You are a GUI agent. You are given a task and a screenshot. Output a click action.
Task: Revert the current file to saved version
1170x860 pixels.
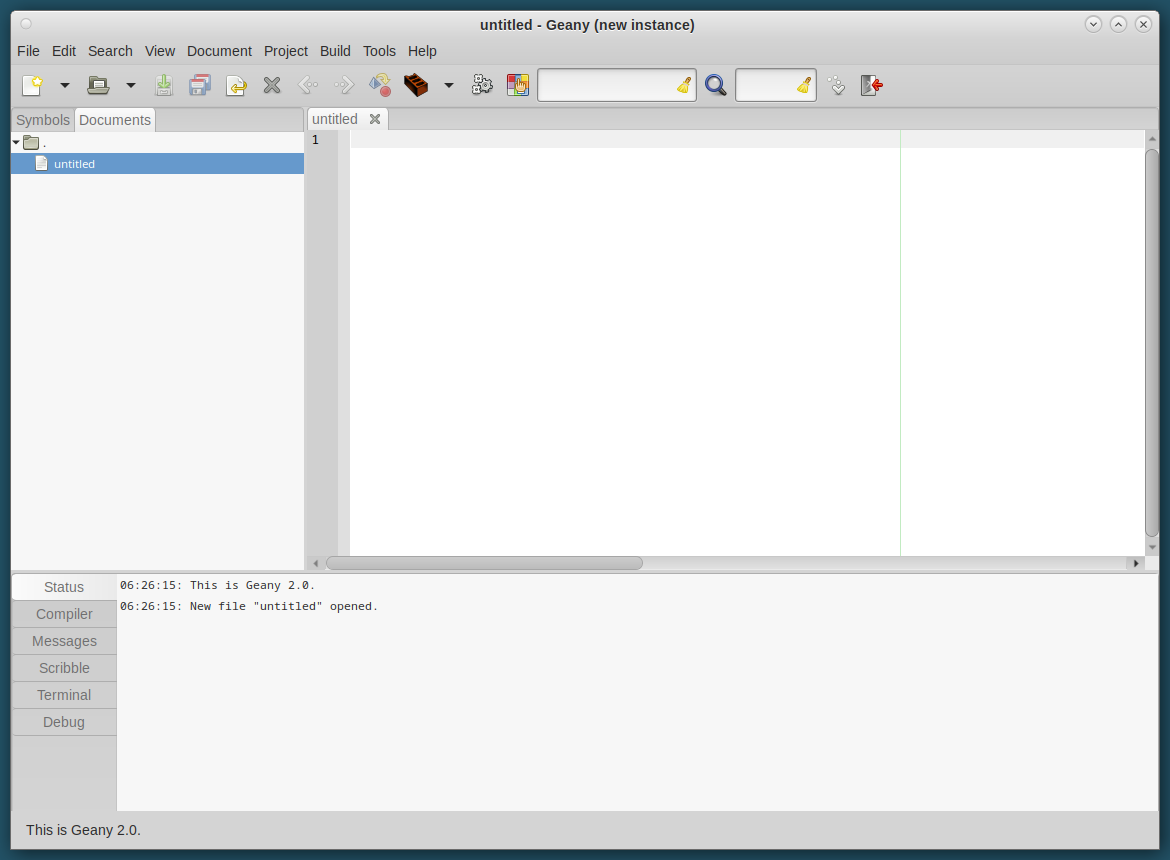[236, 85]
